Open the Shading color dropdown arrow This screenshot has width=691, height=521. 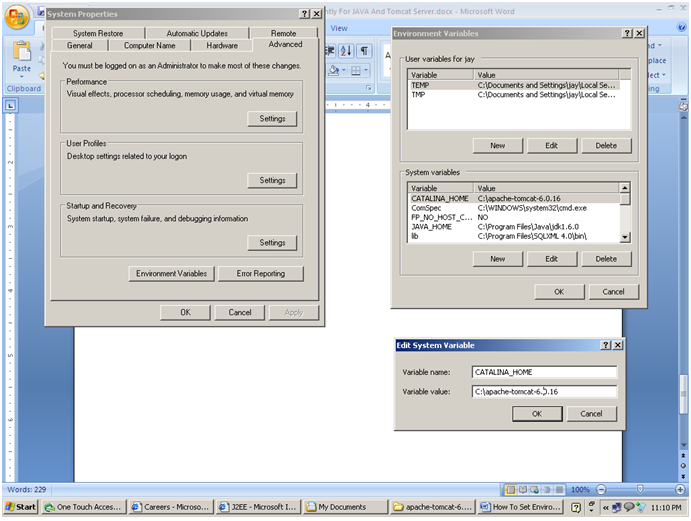click(344, 70)
